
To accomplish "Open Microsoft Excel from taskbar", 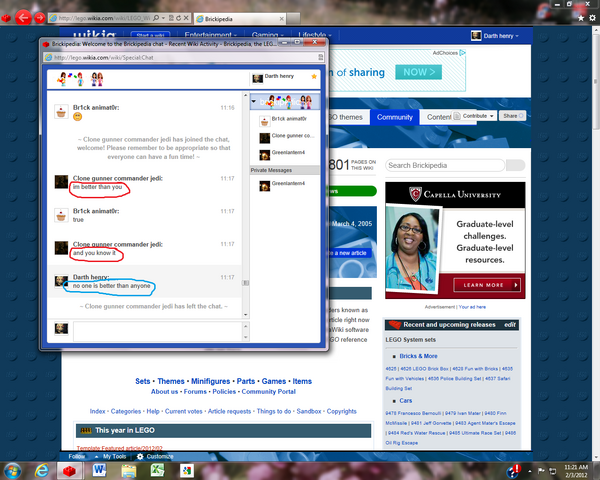I will (x=157, y=470).
